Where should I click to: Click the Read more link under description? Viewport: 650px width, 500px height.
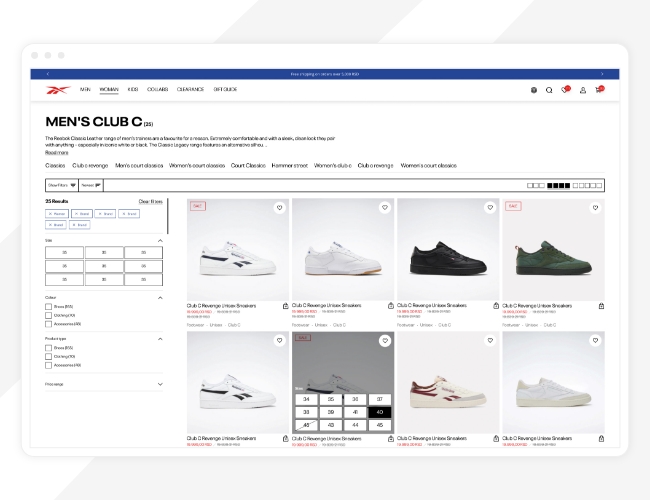pos(57,152)
